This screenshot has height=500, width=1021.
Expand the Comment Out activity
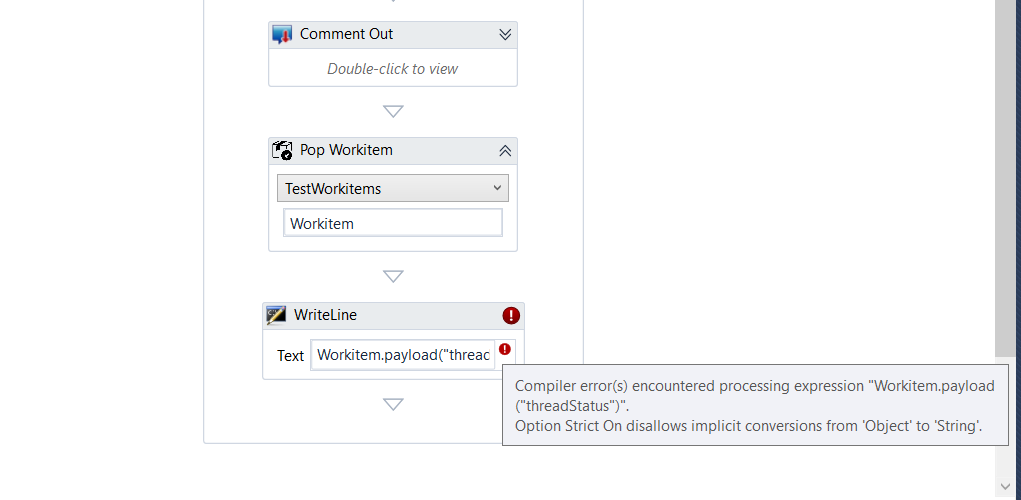pos(505,35)
